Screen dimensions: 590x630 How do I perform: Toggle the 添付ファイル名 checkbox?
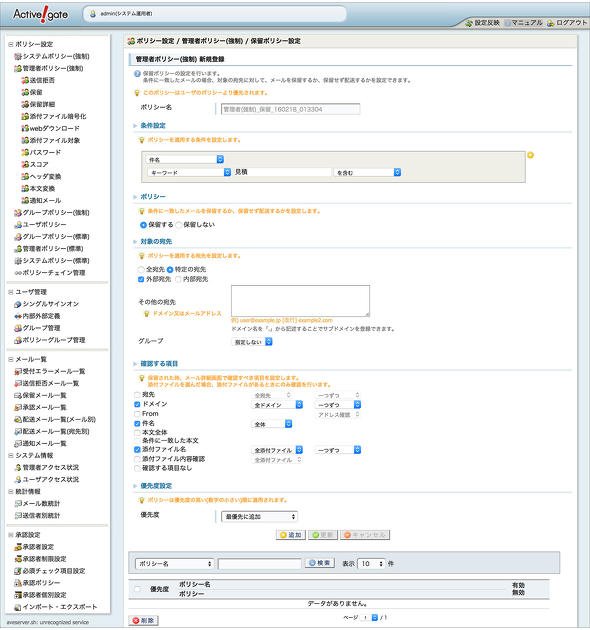pyautogui.click(x=137, y=450)
